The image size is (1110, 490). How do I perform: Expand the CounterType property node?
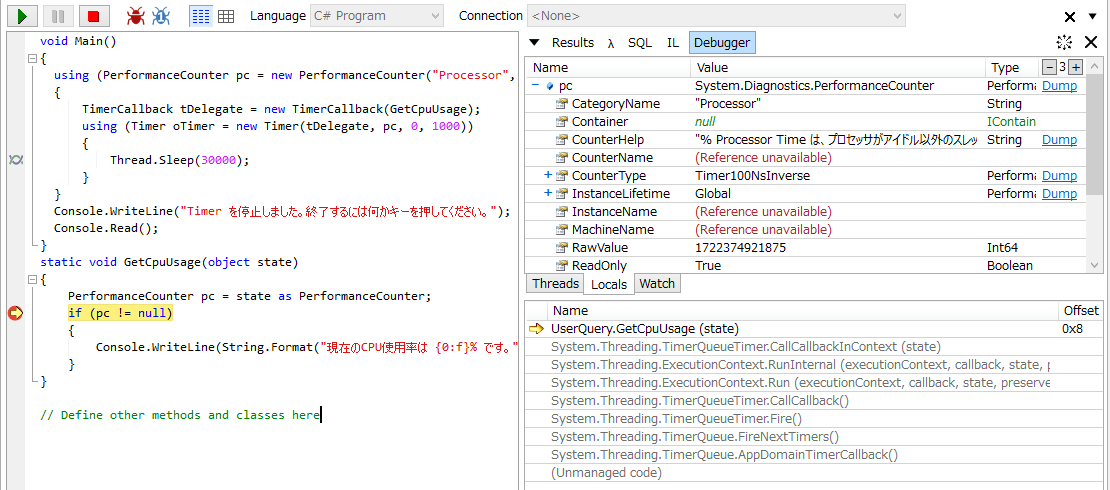(548, 176)
